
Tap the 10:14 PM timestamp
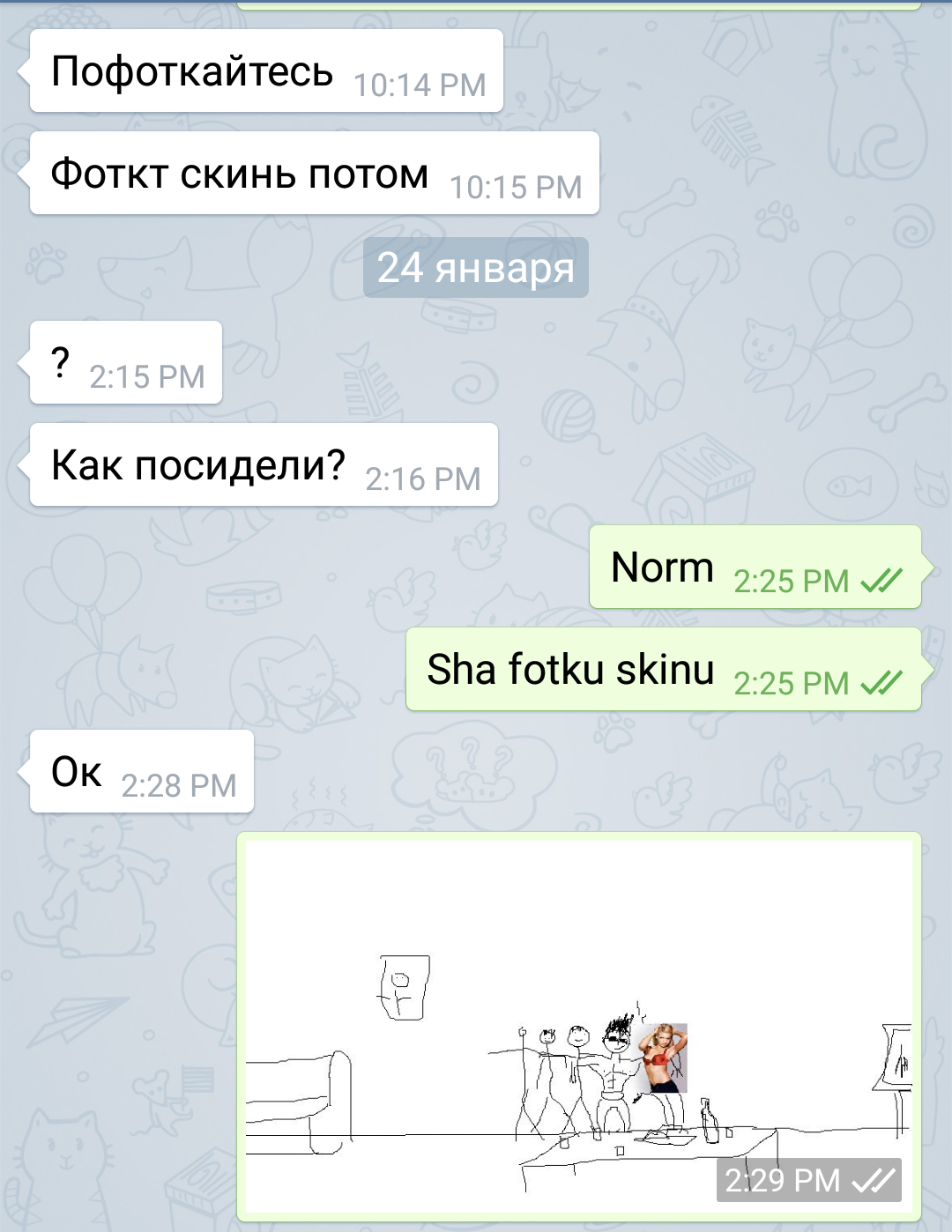[x=420, y=85]
